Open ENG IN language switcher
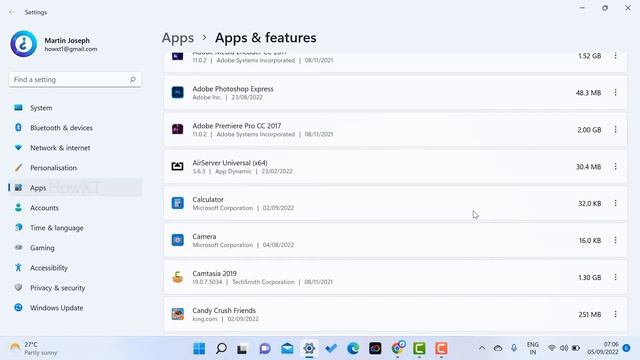 coord(533,348)
